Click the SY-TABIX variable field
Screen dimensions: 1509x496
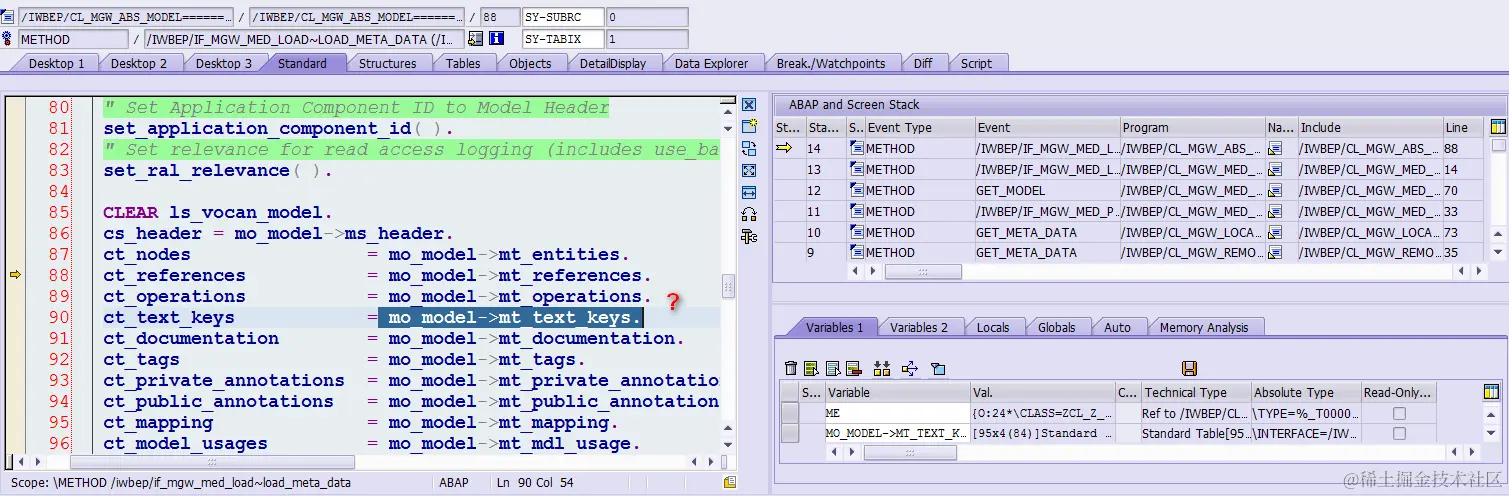pos(563,39)
